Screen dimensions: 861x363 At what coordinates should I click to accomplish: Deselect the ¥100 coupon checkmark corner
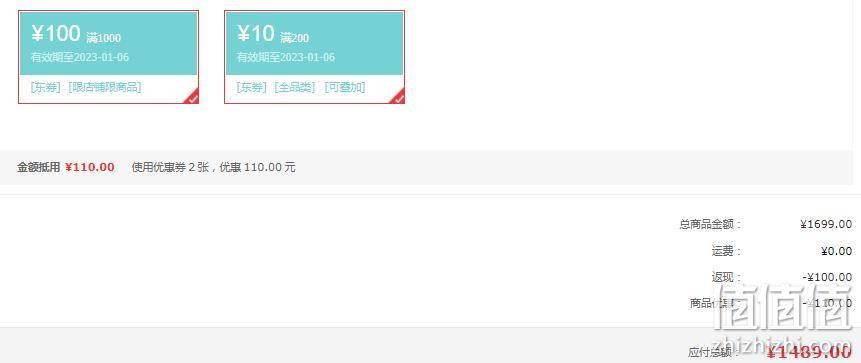[192, 97]
